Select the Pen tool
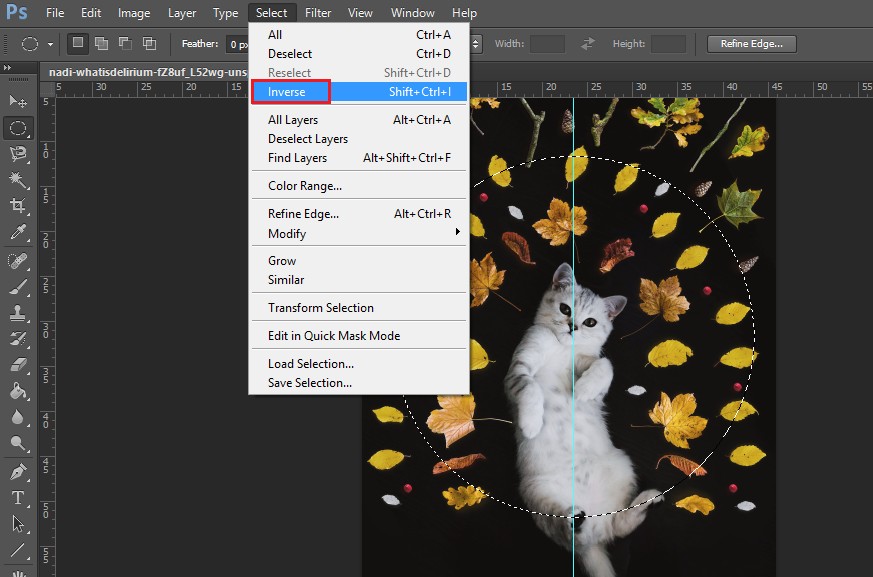873x577 pixels. tap(18, 472)
